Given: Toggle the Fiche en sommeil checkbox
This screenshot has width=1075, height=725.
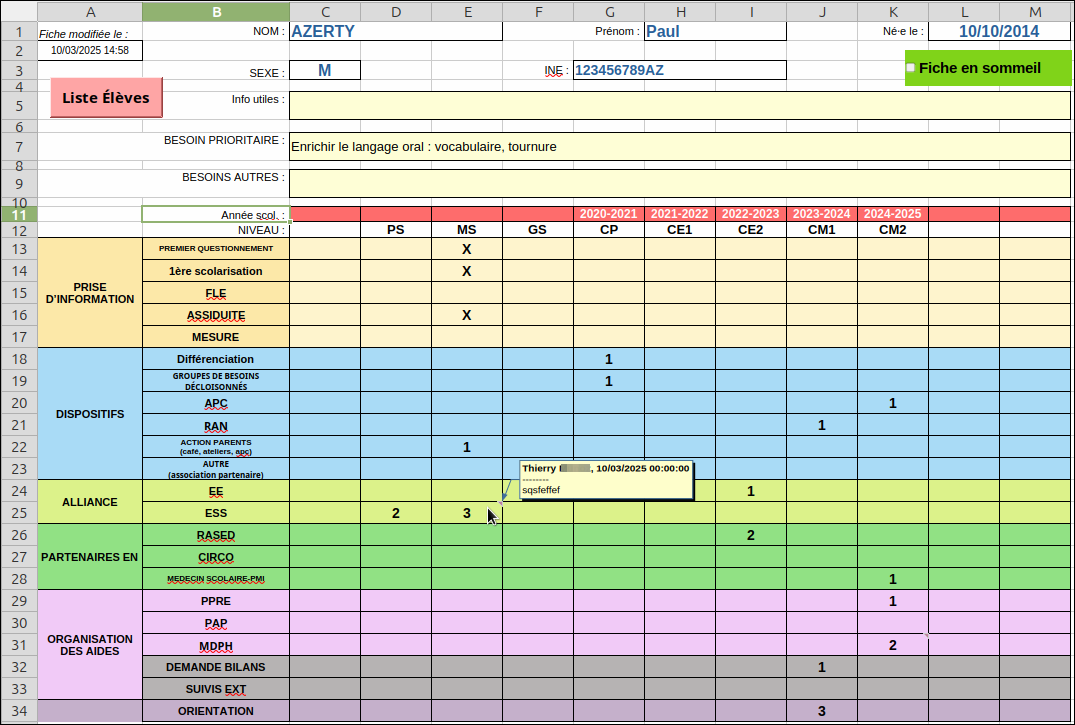Looking at the screenshot, I should pos(910,68).
